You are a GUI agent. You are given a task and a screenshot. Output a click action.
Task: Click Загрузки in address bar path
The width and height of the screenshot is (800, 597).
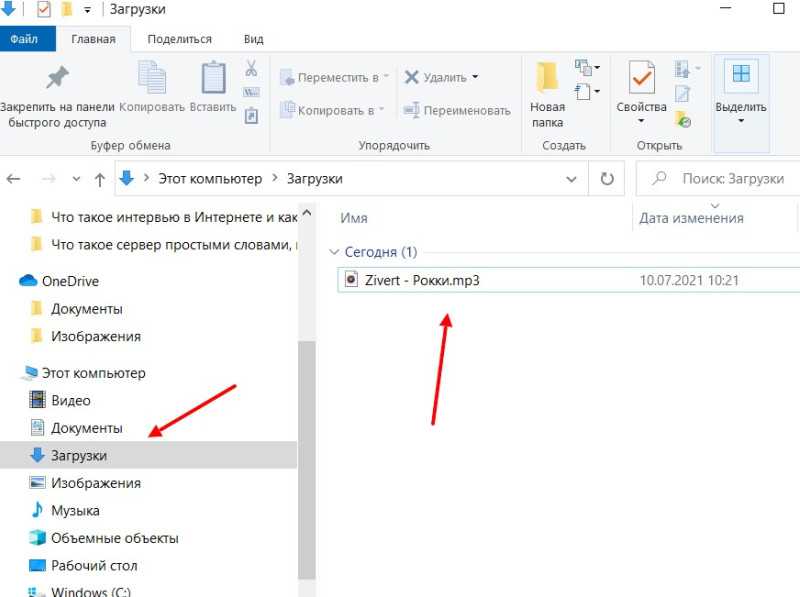(314, 179)
